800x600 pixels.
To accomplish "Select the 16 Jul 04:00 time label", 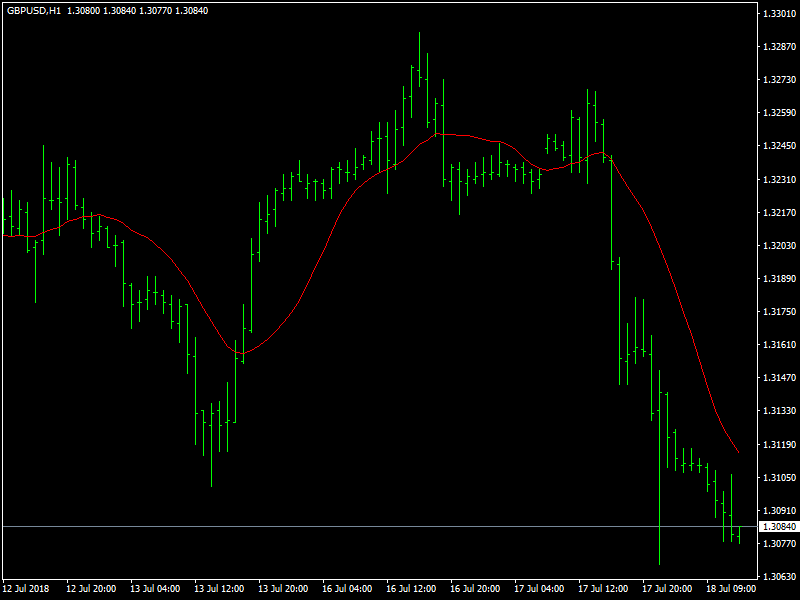I will click(347, 589).
